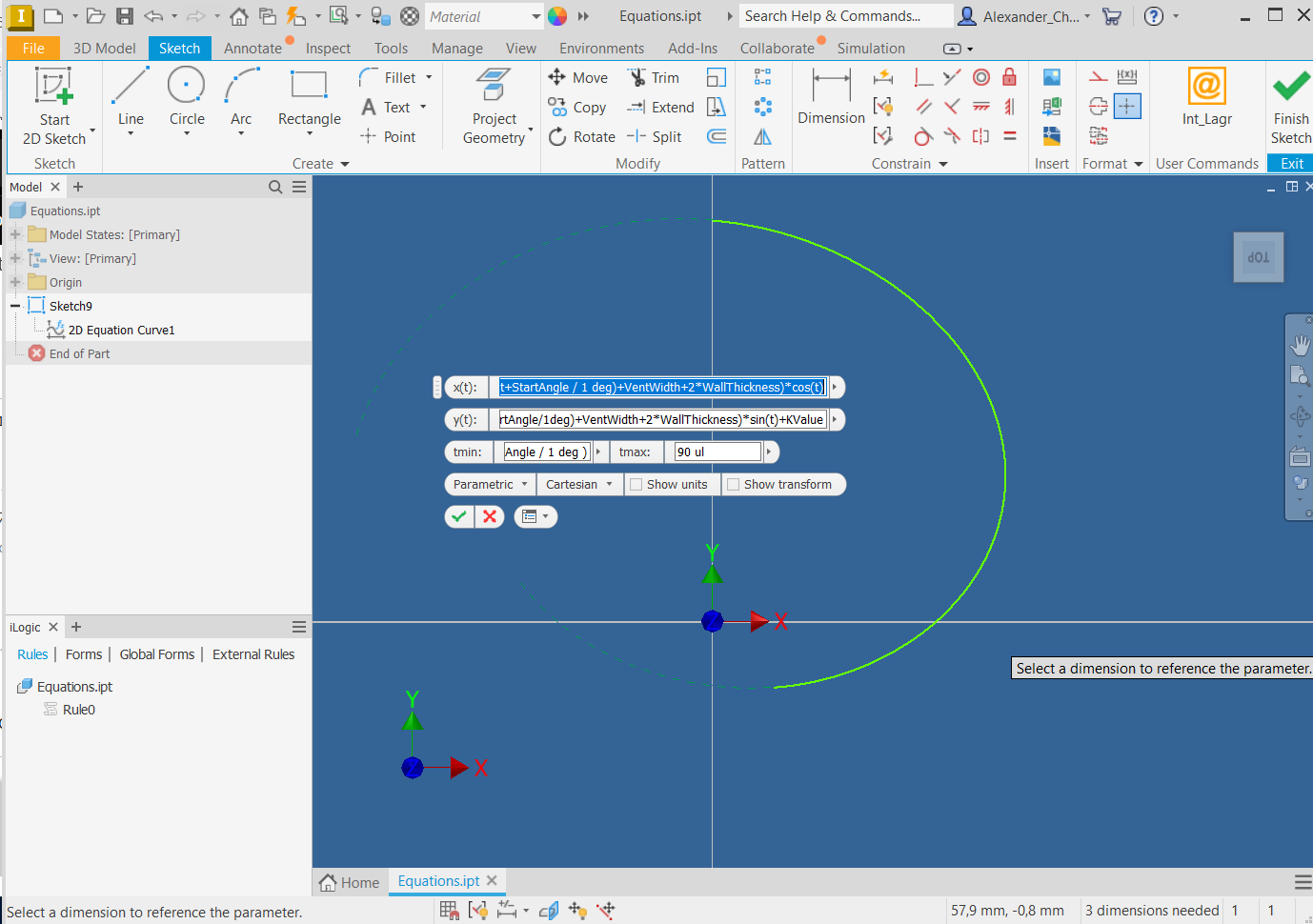The width and height of the screenshot is (1313, 924).
Task: Click the Trim tool icon
Action: [x=637, y=78]
